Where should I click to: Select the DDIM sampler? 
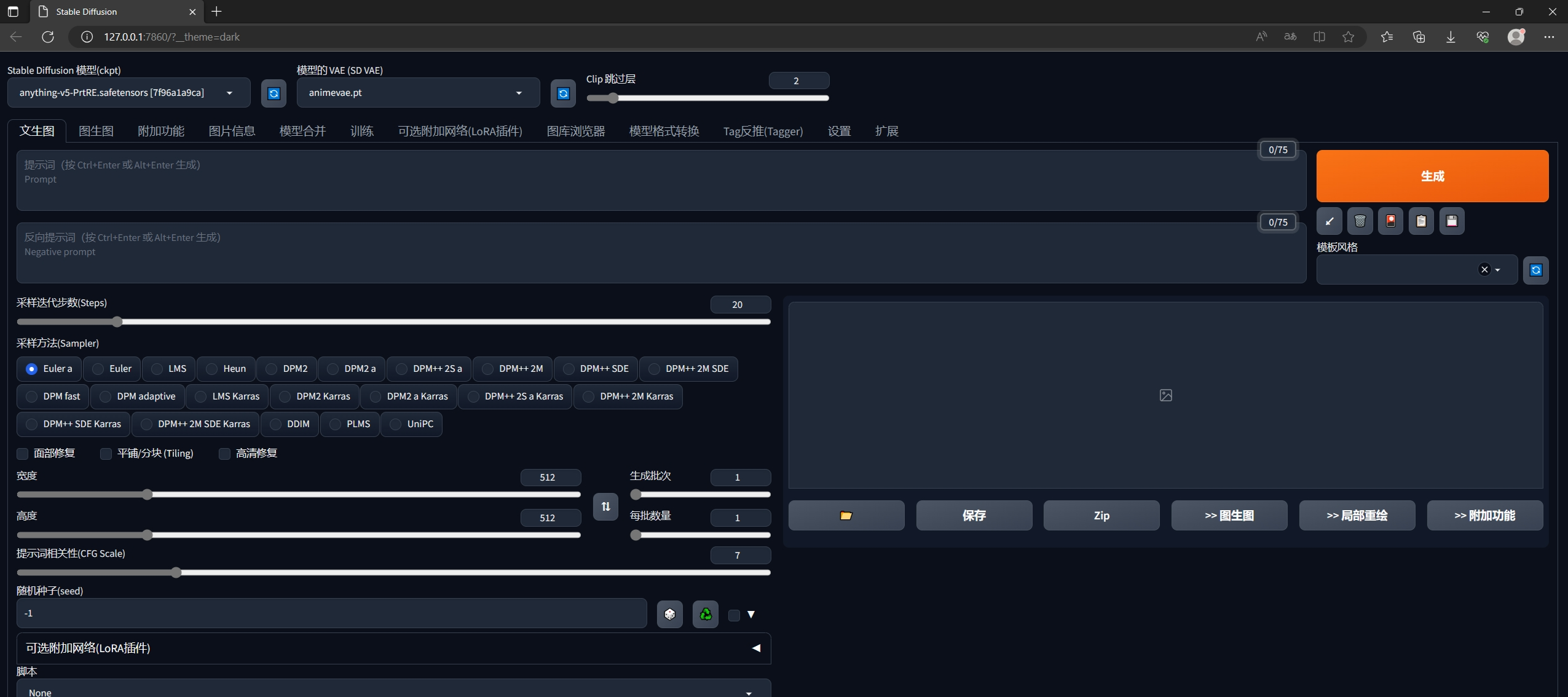point(290,424)
